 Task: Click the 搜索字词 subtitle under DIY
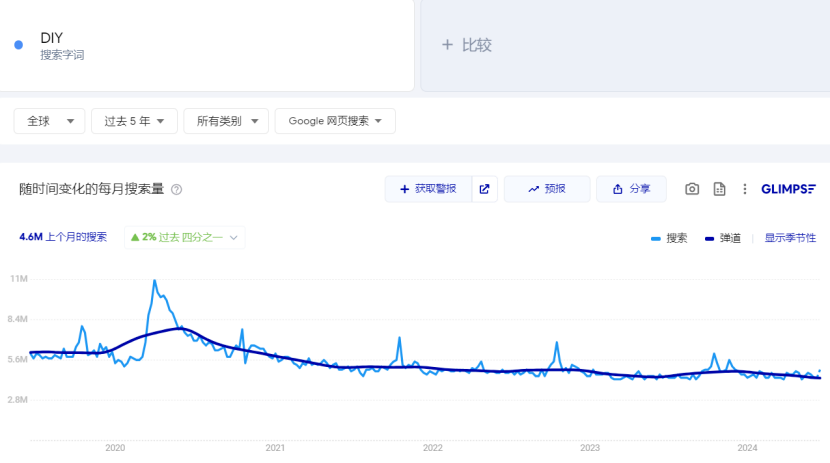pos(62,55)
